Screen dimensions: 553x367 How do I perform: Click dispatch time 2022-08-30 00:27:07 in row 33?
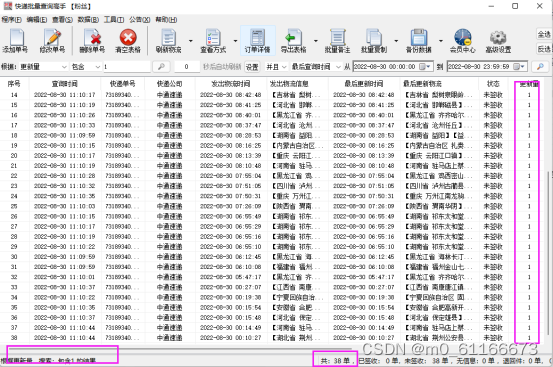click(x=231, y=287)
